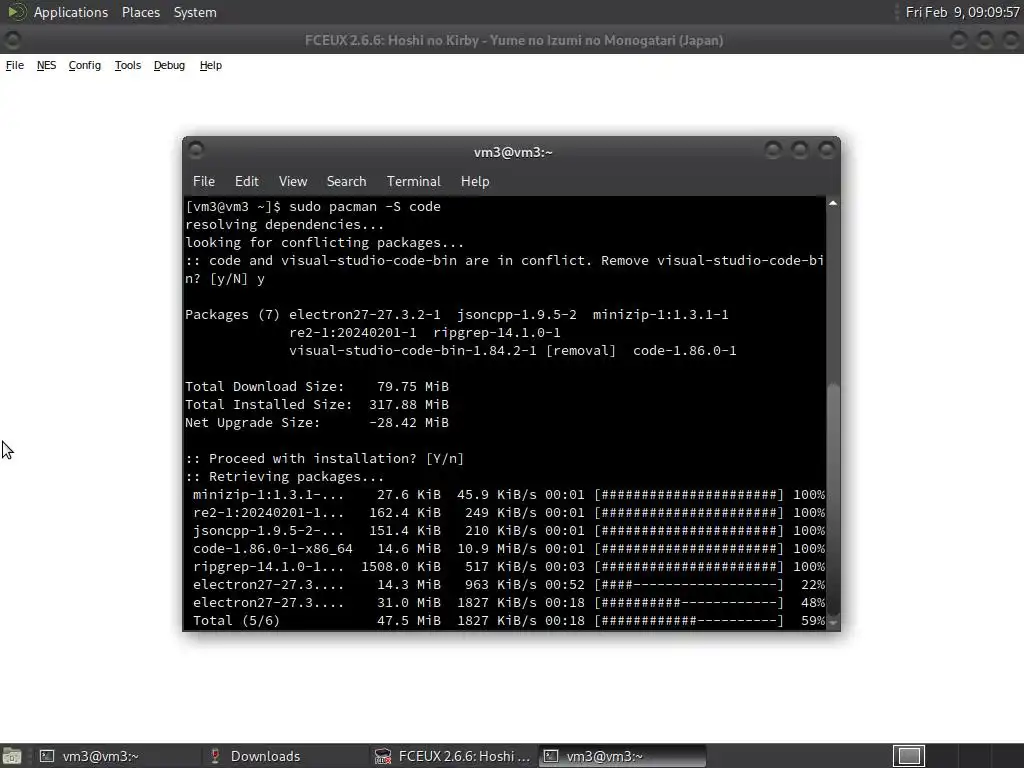The image size is (1024, 768).
Task: Open the FCEUX Config menu
Action: coord(85,65)
